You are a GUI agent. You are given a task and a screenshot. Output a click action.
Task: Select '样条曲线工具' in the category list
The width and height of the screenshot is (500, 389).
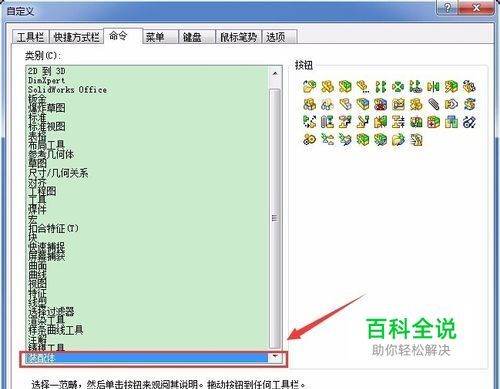pyautogui.click(x=56, y=330)
